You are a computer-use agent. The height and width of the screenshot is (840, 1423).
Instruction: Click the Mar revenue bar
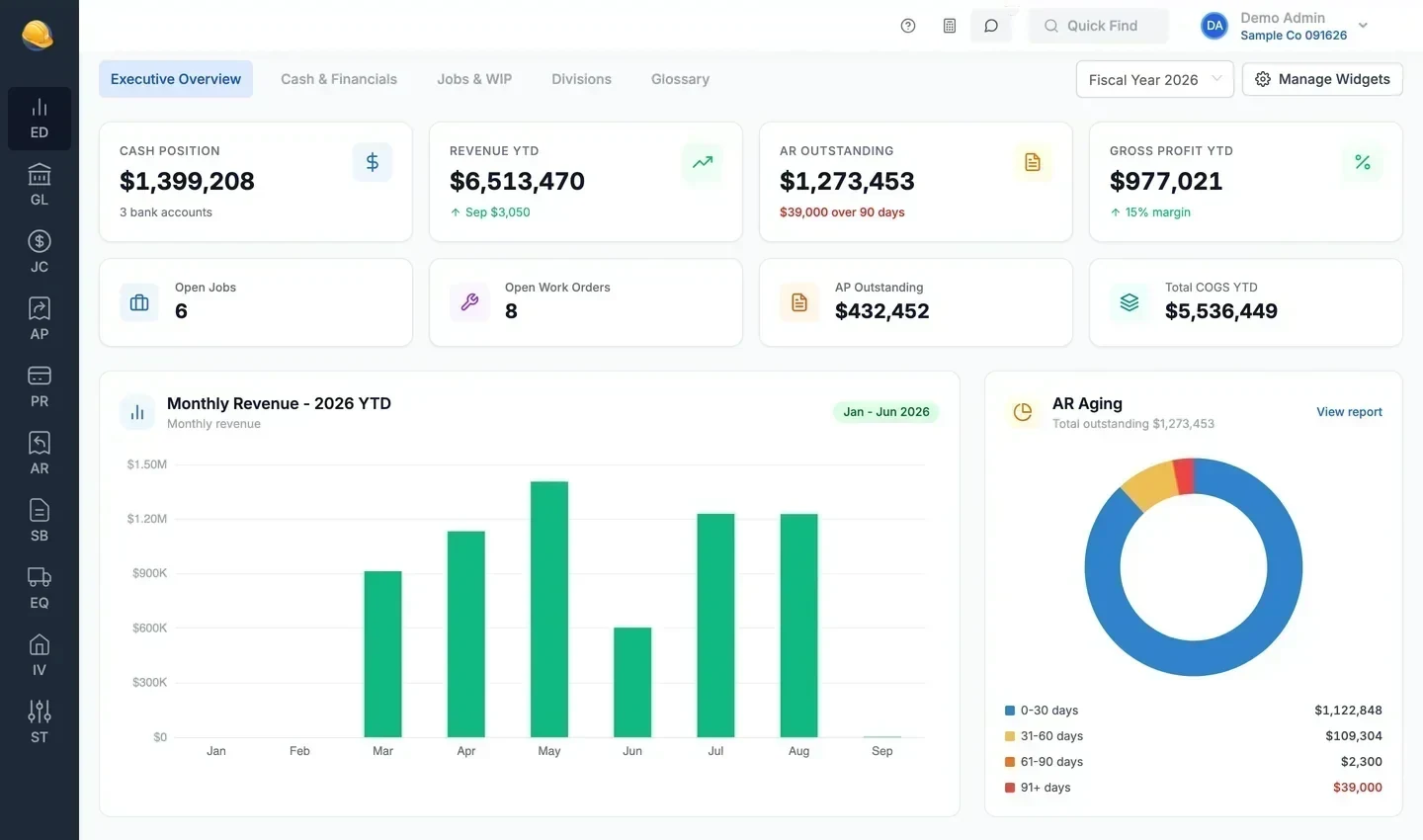pyautogui.click(x=383, y=654)
